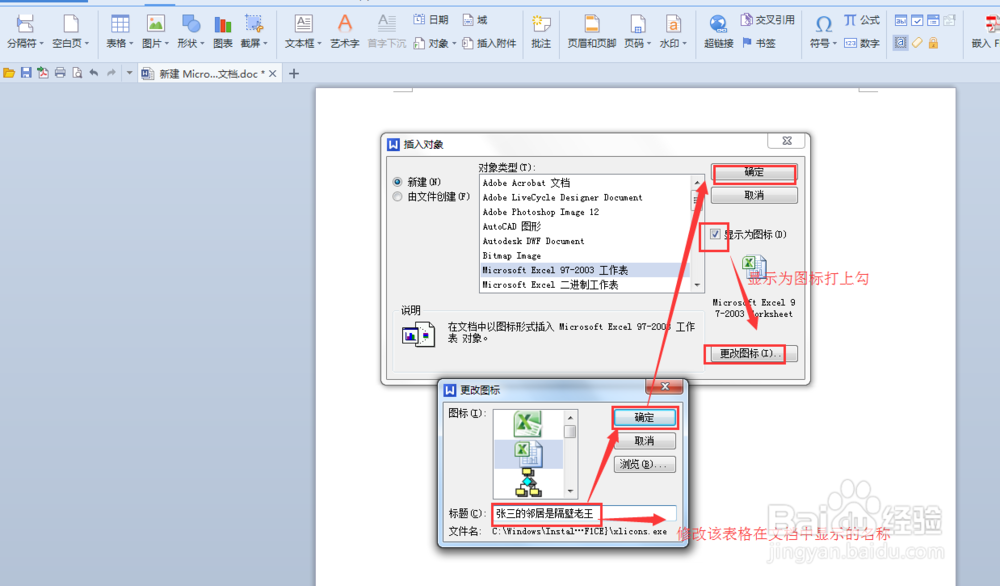Toggle the 显示为图标 checkbox
1000x586 pixels.
click(715, 234)
